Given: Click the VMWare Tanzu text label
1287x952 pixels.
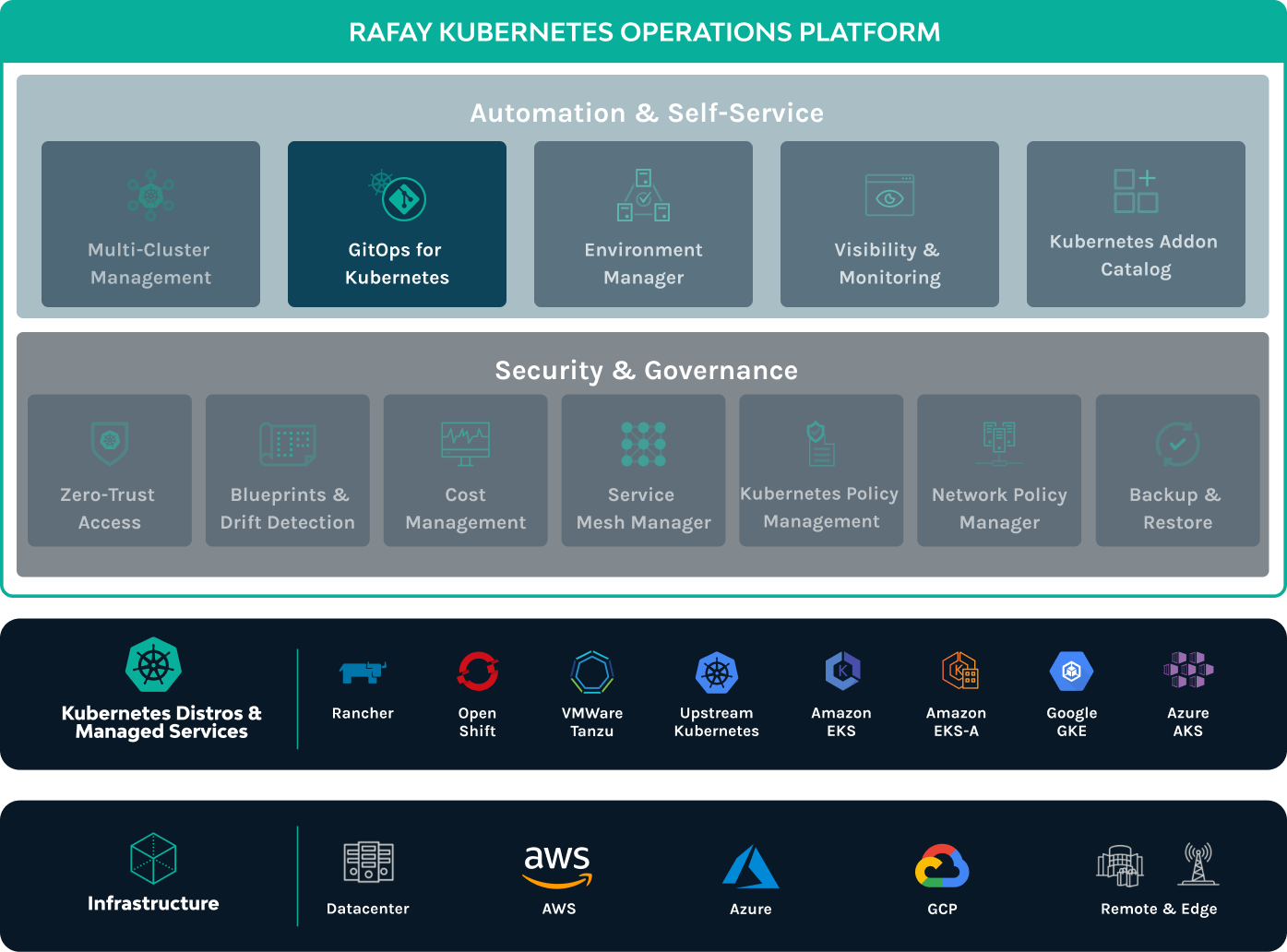Looking at the screenshot, I should click(x=592, y=722).
